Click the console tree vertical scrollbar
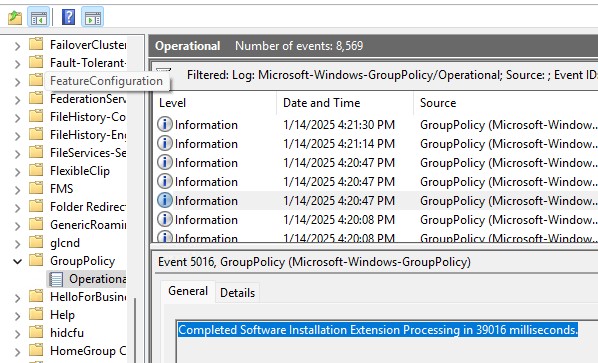598x363 pixels. click(134, 328)
